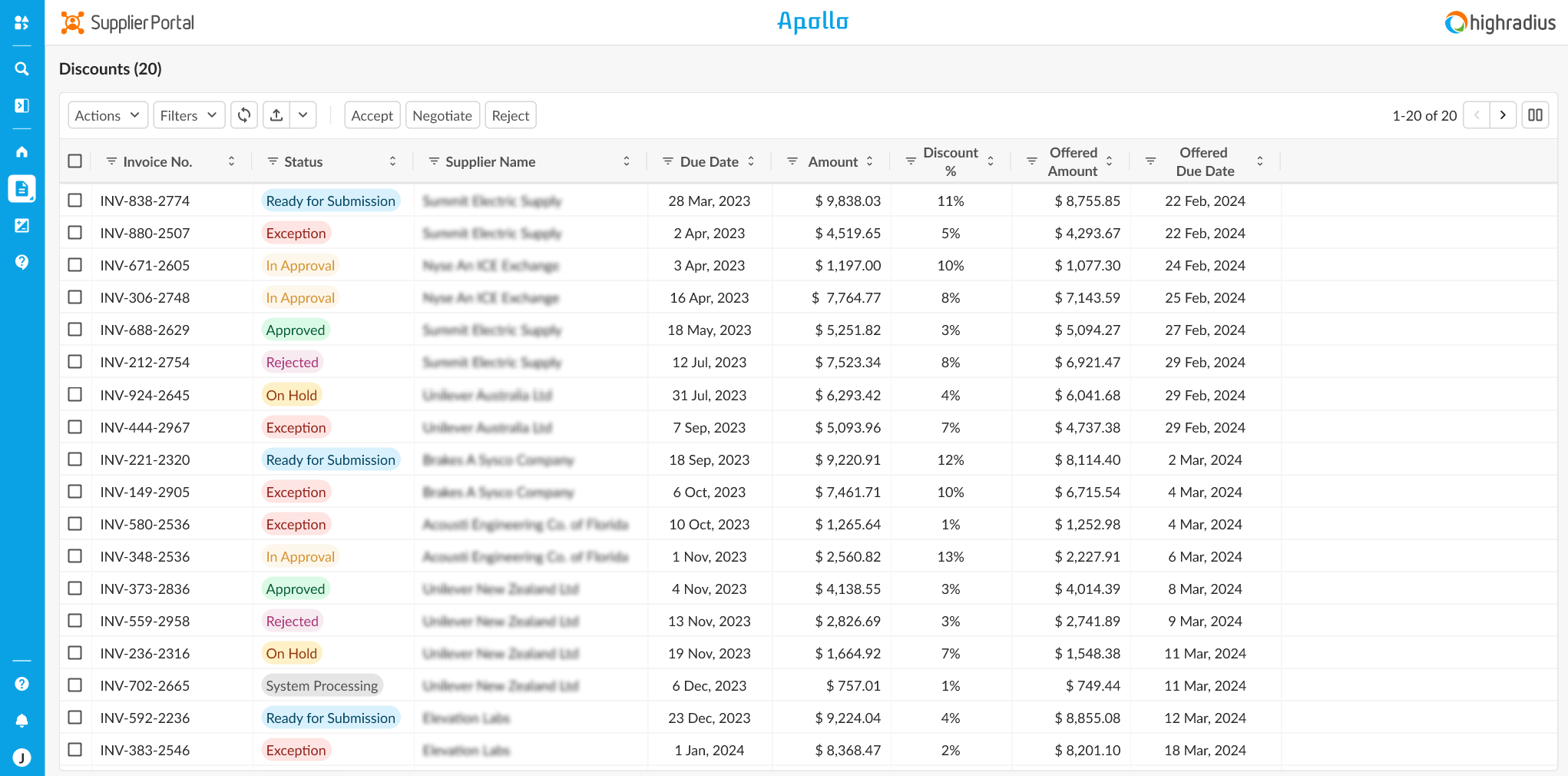This screenshot has width=1568, height=776.
Task: Click the Supplier Portal logo
Action: [x=127, y=23]
